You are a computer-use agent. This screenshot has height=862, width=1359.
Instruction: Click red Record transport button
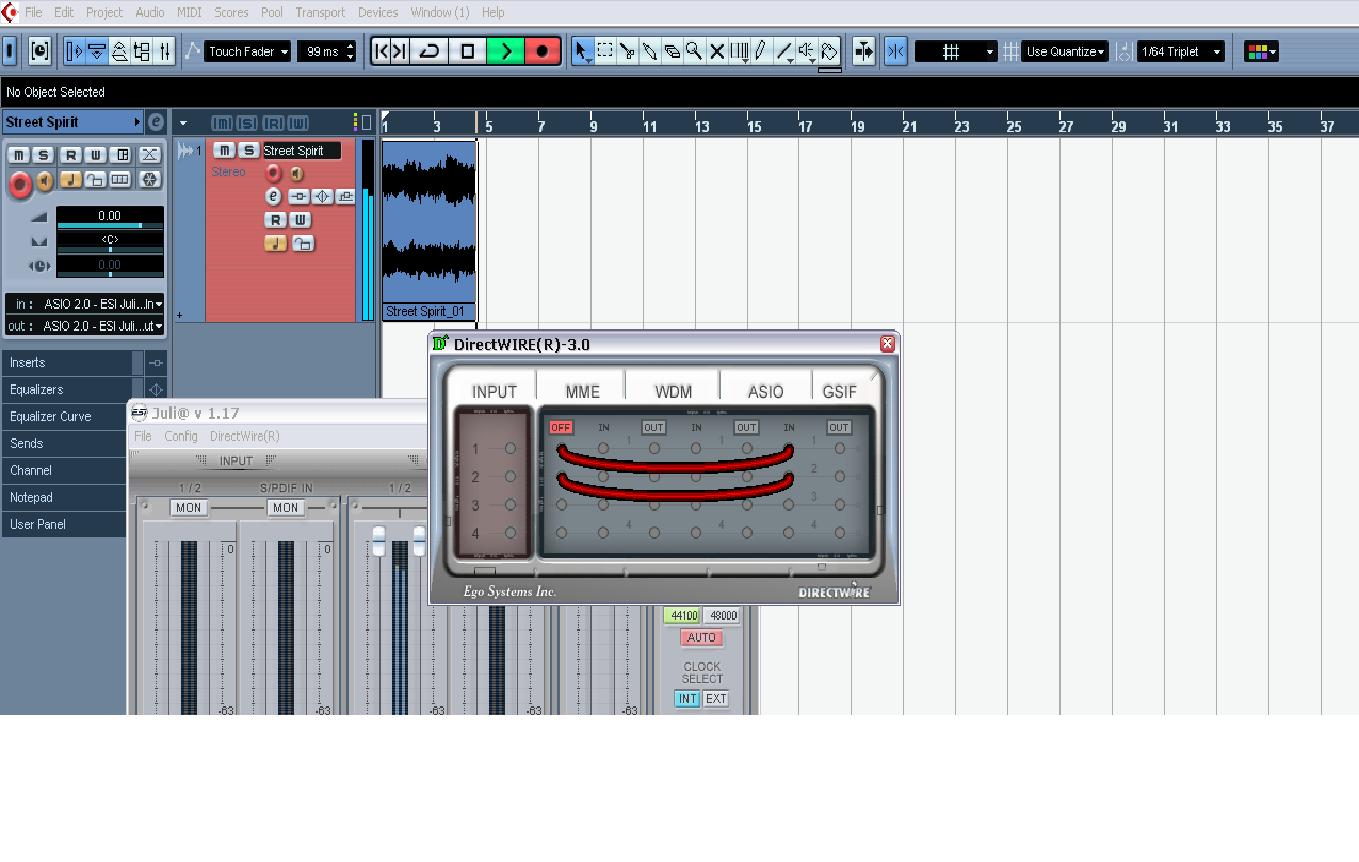[542, 51]
